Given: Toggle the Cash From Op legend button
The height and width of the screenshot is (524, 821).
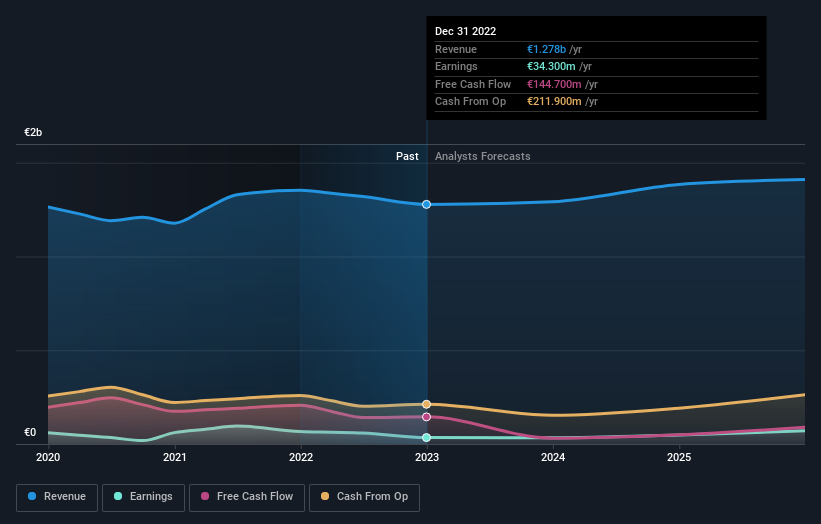Looking at the screenshot, I should [x=364, y=497].
